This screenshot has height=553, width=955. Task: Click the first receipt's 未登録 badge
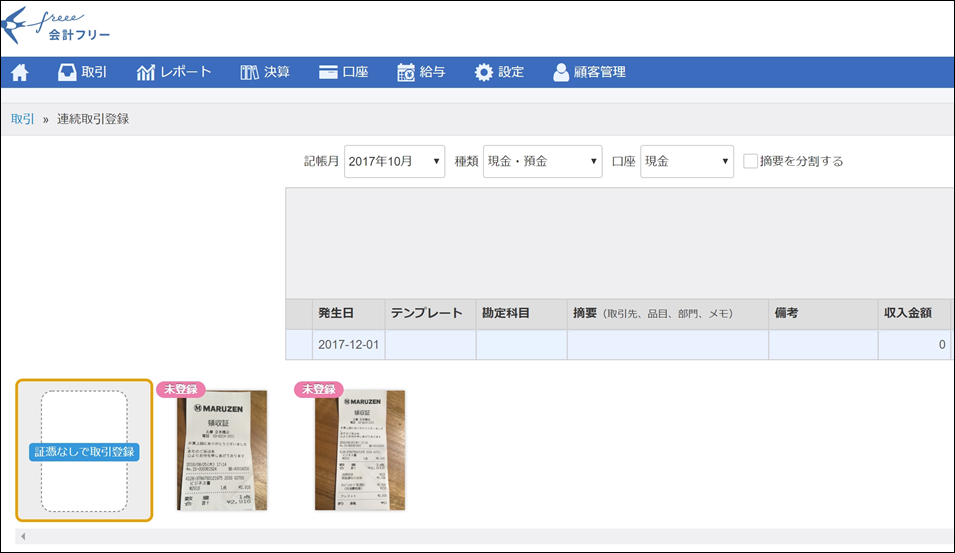coord(181,390)
